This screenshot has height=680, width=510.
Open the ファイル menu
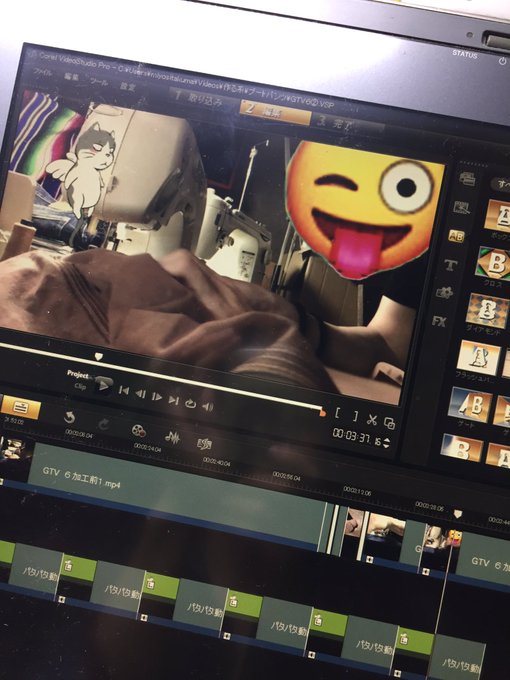pos(42,72)
